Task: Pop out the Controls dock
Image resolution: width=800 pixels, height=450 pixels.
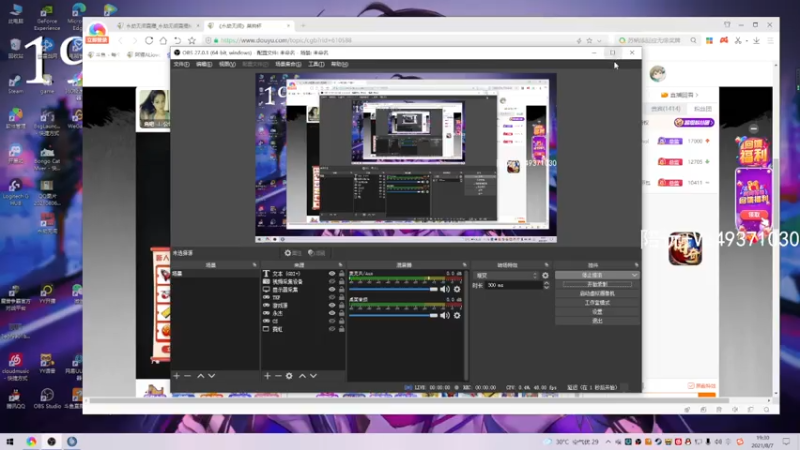Action: [636, 265]
